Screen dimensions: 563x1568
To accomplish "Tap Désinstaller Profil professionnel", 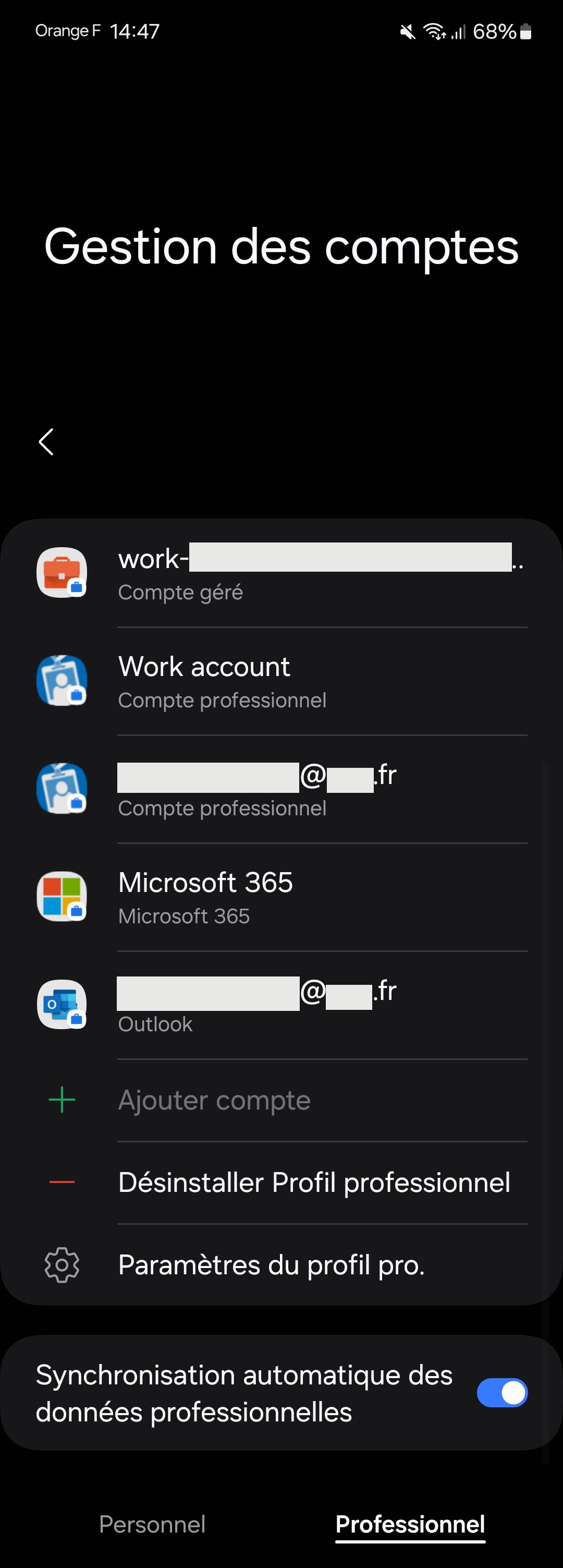I will [x=314, y=1183].
